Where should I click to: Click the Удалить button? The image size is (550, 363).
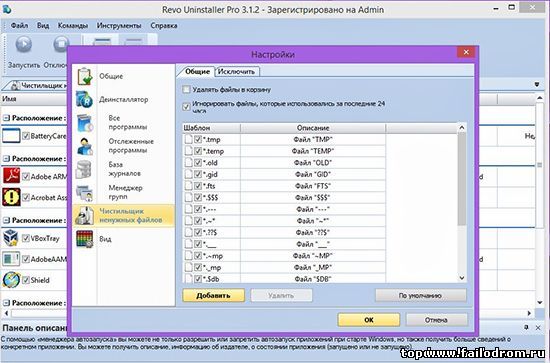pyautogui.click(x=281, y=295)
